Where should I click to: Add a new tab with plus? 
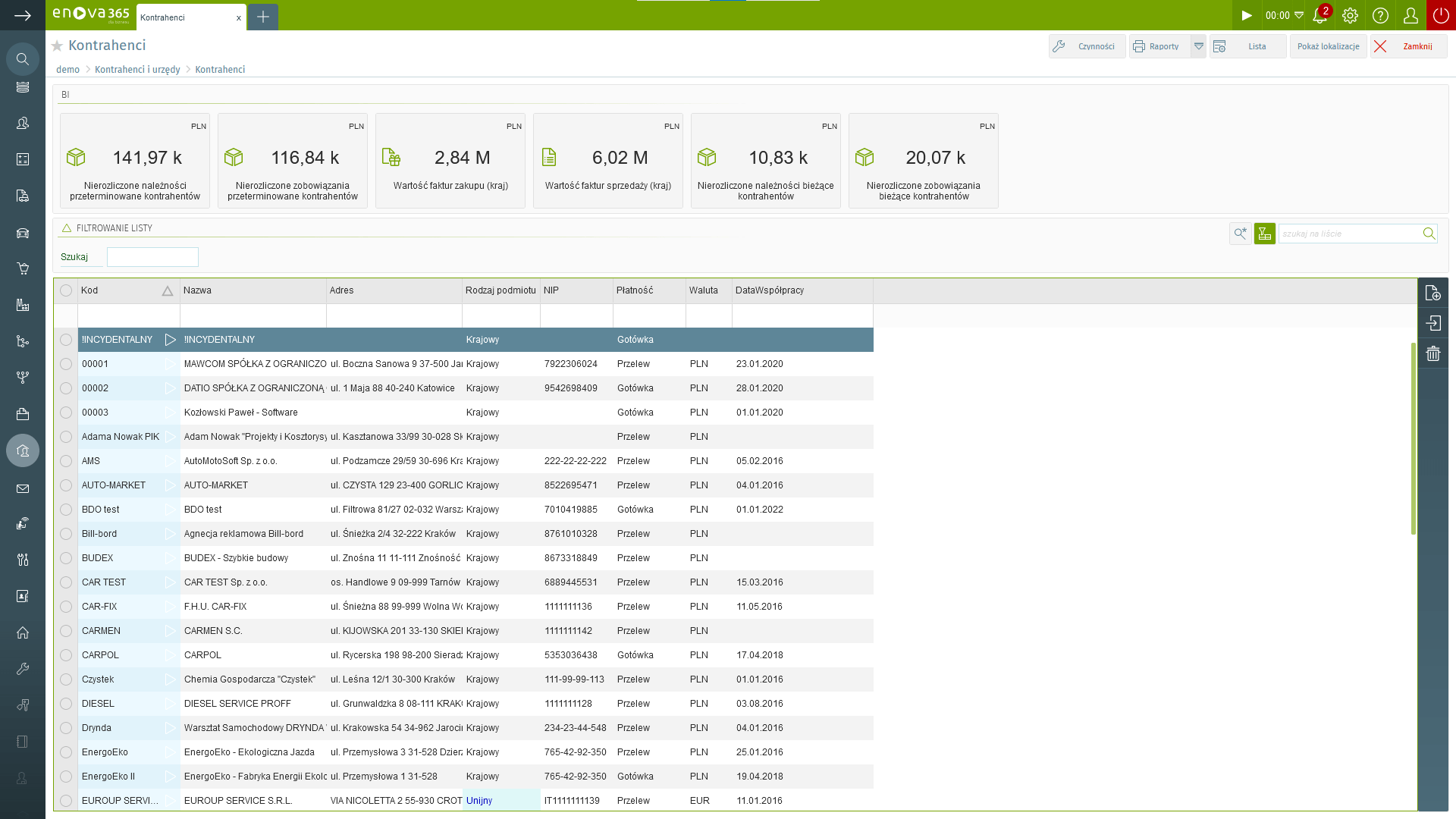pyautogui.click(x=263, y=17)
